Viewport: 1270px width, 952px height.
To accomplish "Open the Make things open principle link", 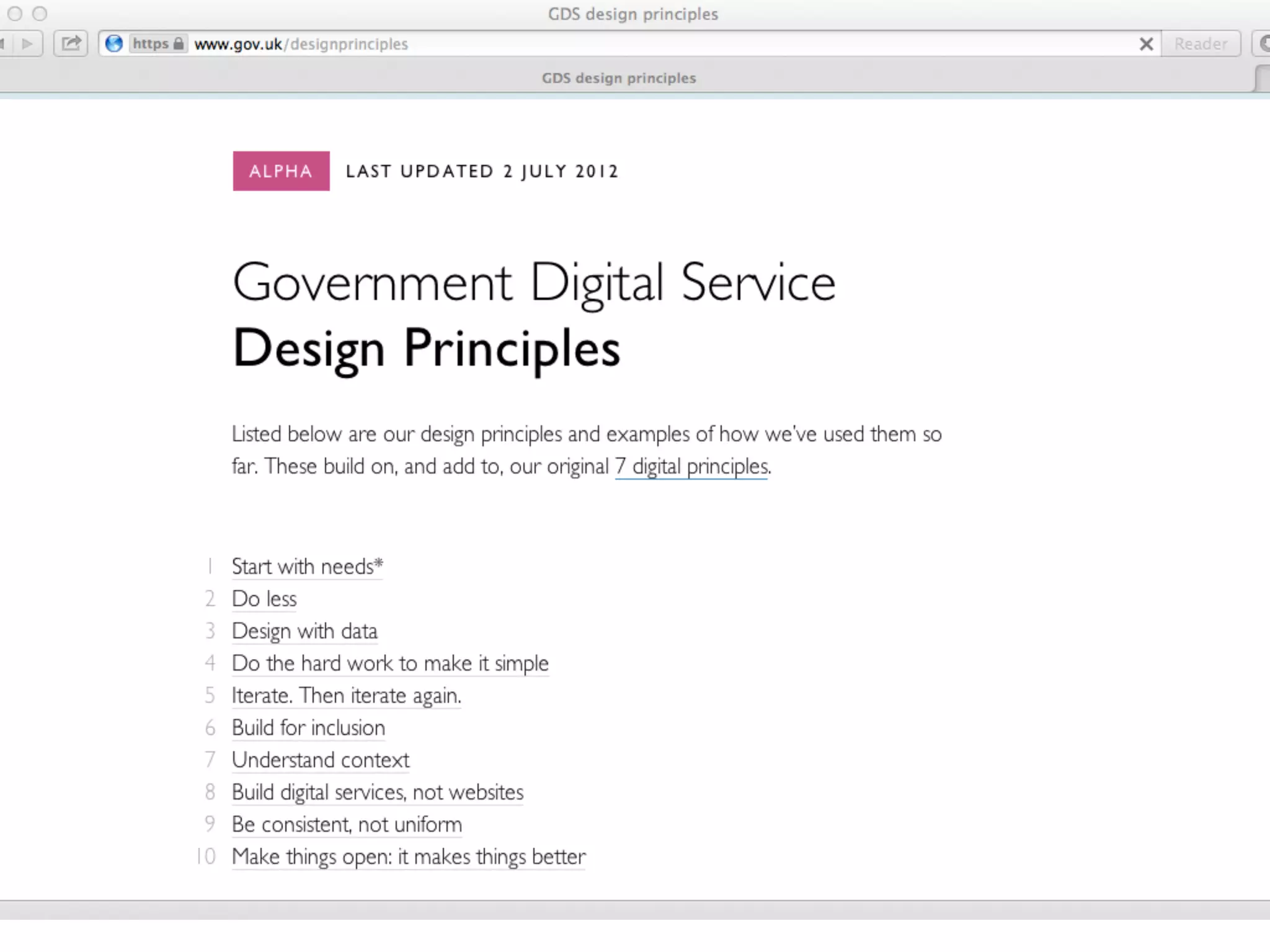I will point(408,857).
